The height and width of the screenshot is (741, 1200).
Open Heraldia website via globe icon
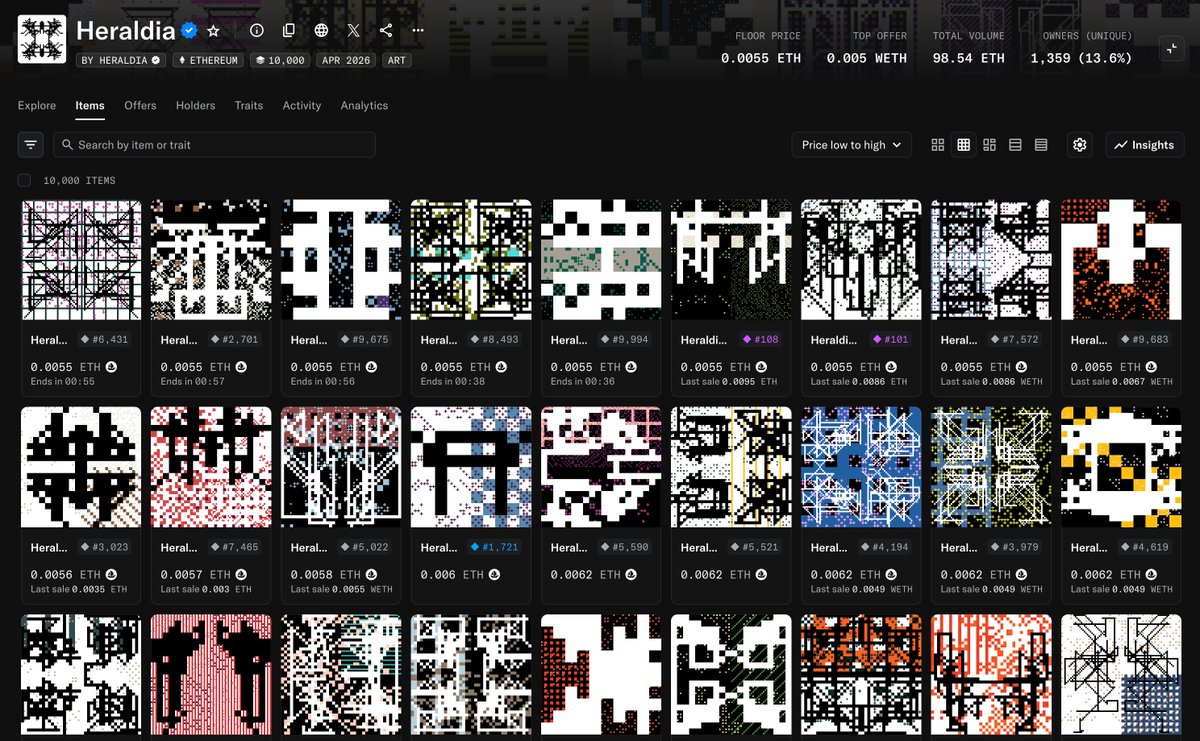click(321, 31)
